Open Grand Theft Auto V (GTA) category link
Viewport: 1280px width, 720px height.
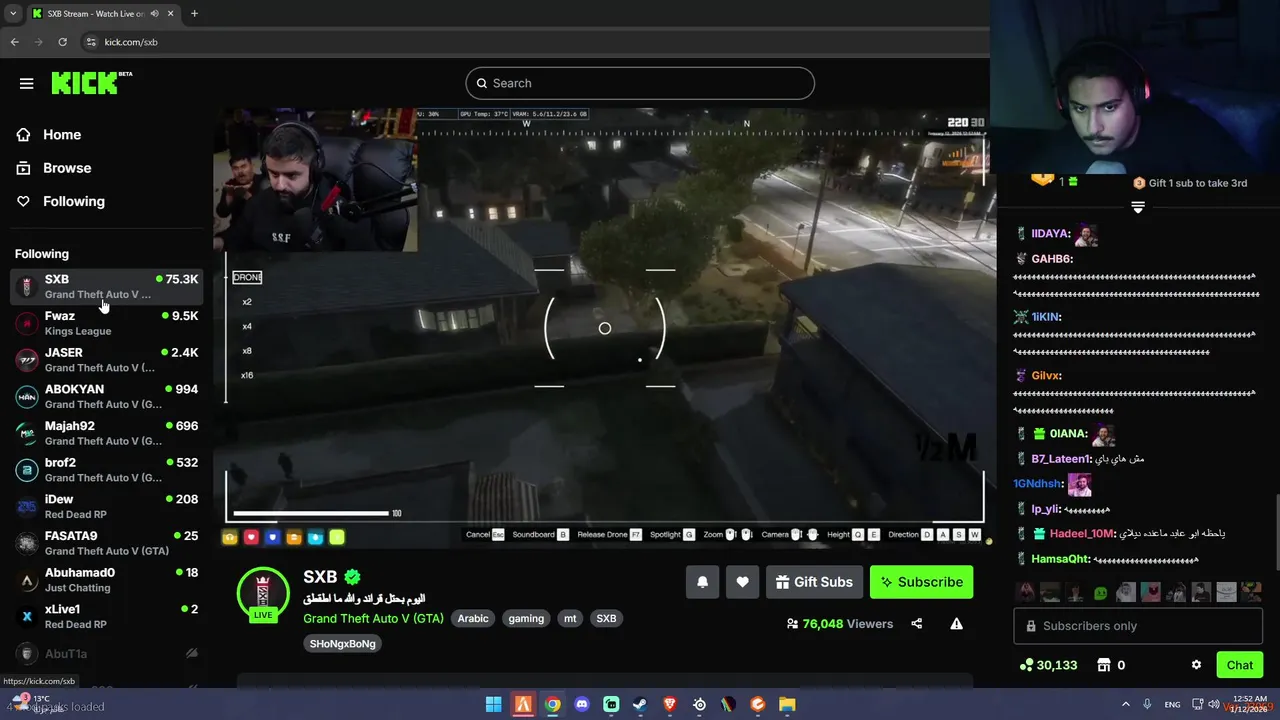pos(373,618)
